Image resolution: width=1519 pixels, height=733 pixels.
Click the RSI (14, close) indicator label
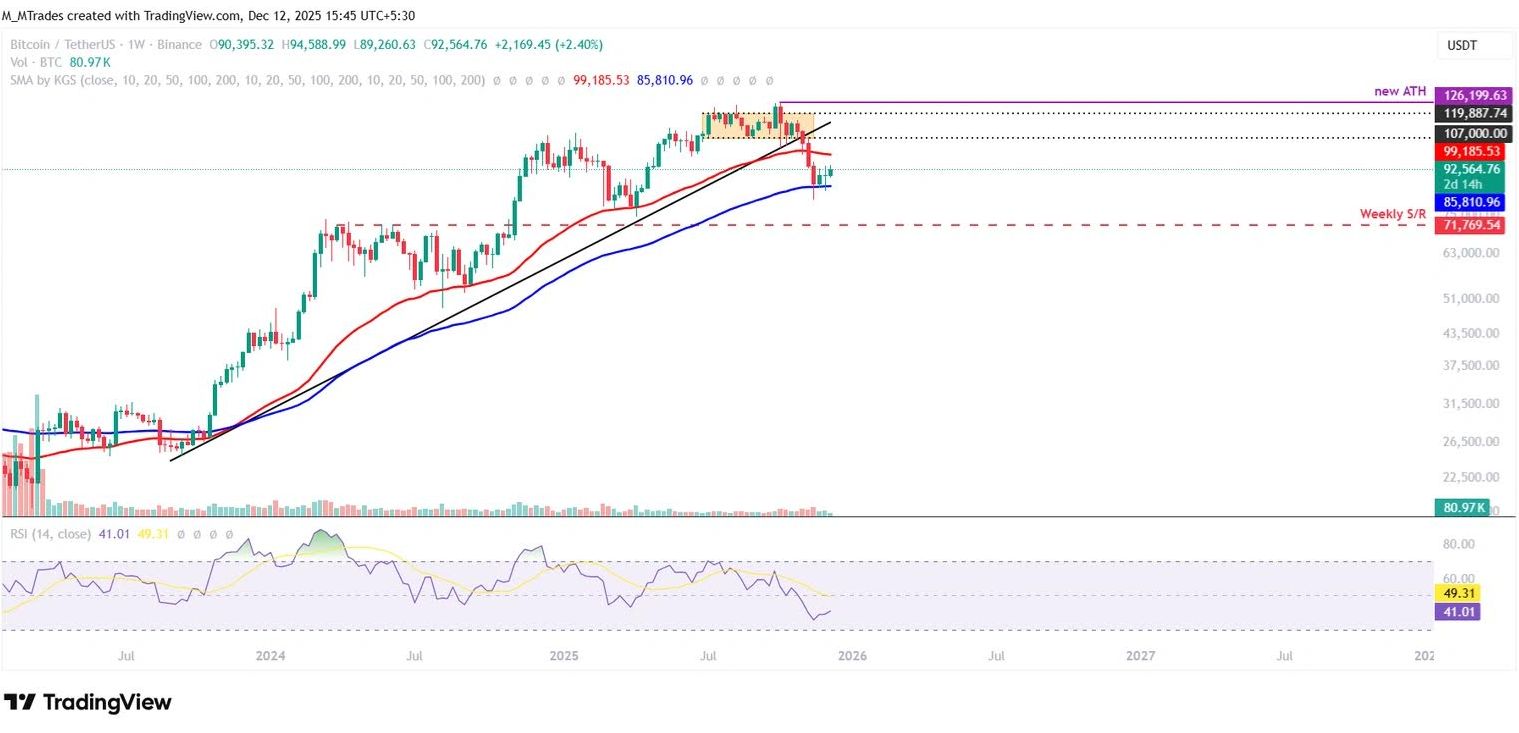click(48, 534)
